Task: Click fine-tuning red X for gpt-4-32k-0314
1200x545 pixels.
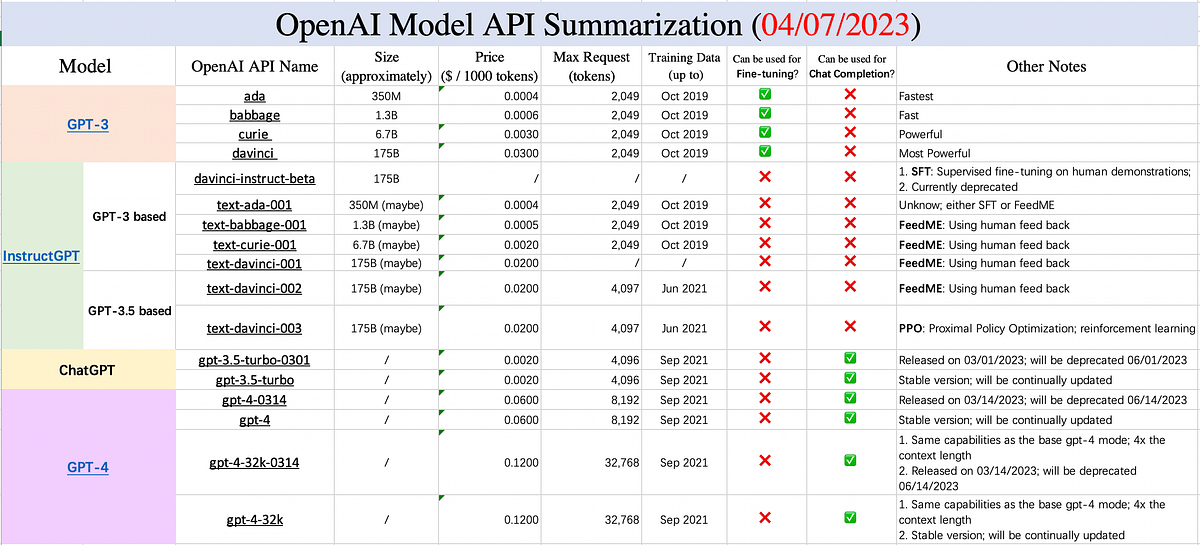Action: click(x=764, y=462)
